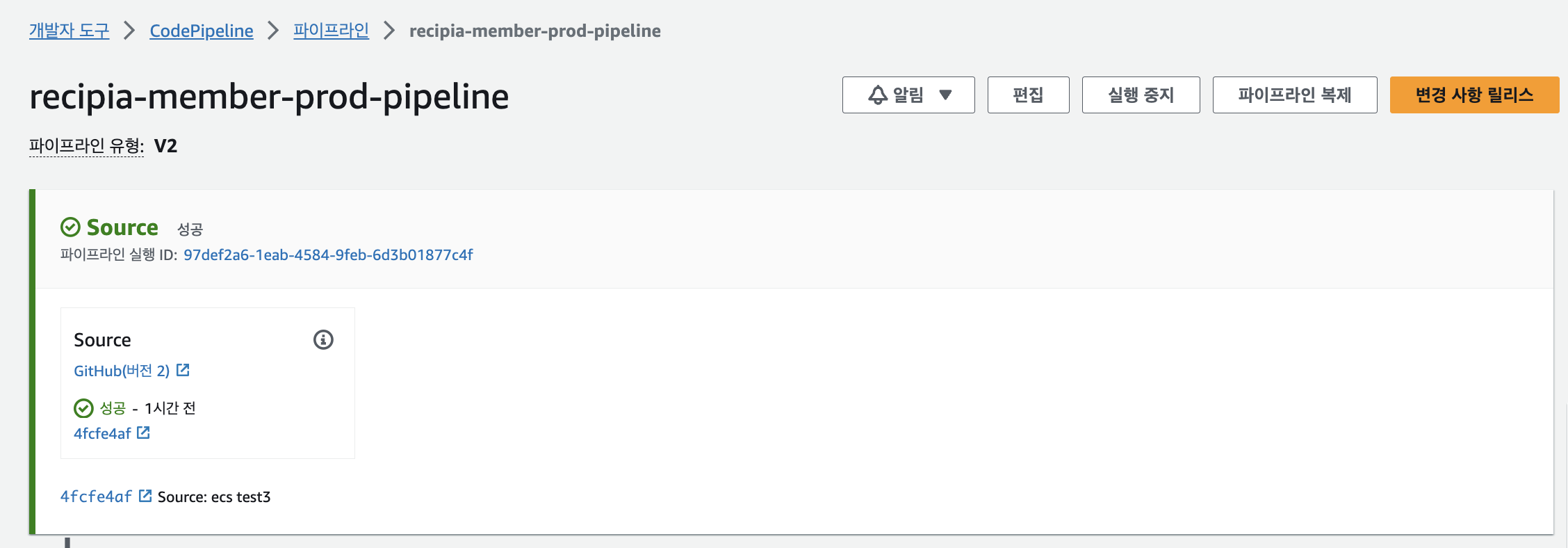Image resolution: width=1568 pixels, height=548 pixels.
Task: Select the 파이프라인 breadcrumb item
Action: [332, 31]
